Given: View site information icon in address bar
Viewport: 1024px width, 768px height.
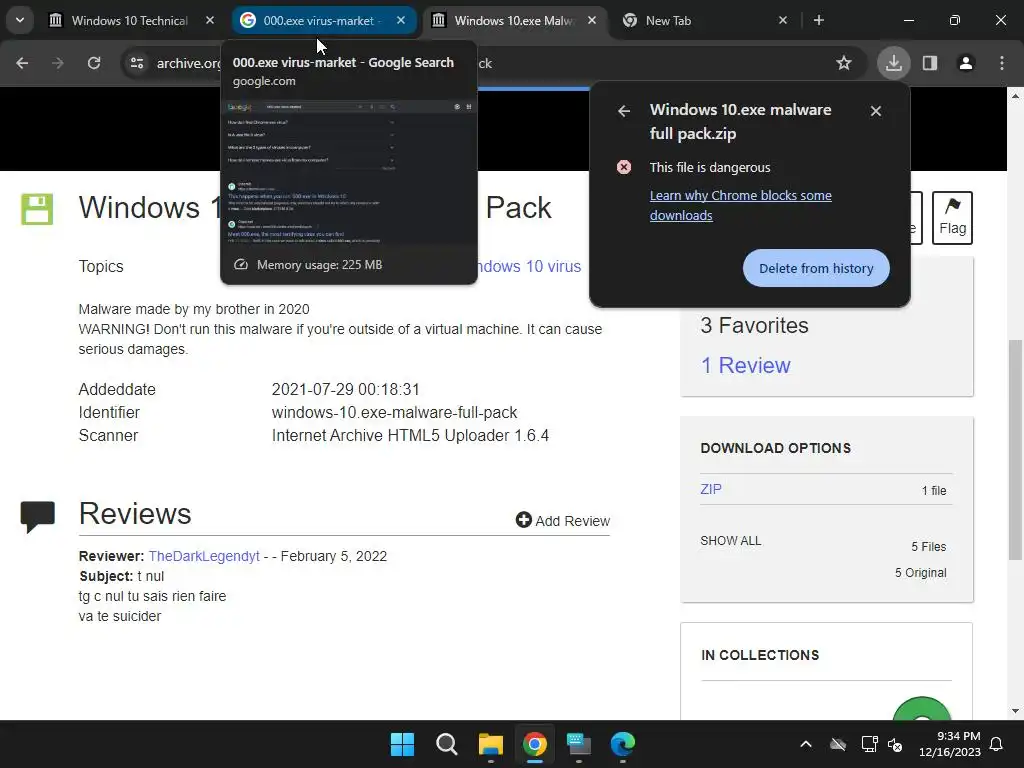Looking at the screenshot, I should tap(137, 63).
